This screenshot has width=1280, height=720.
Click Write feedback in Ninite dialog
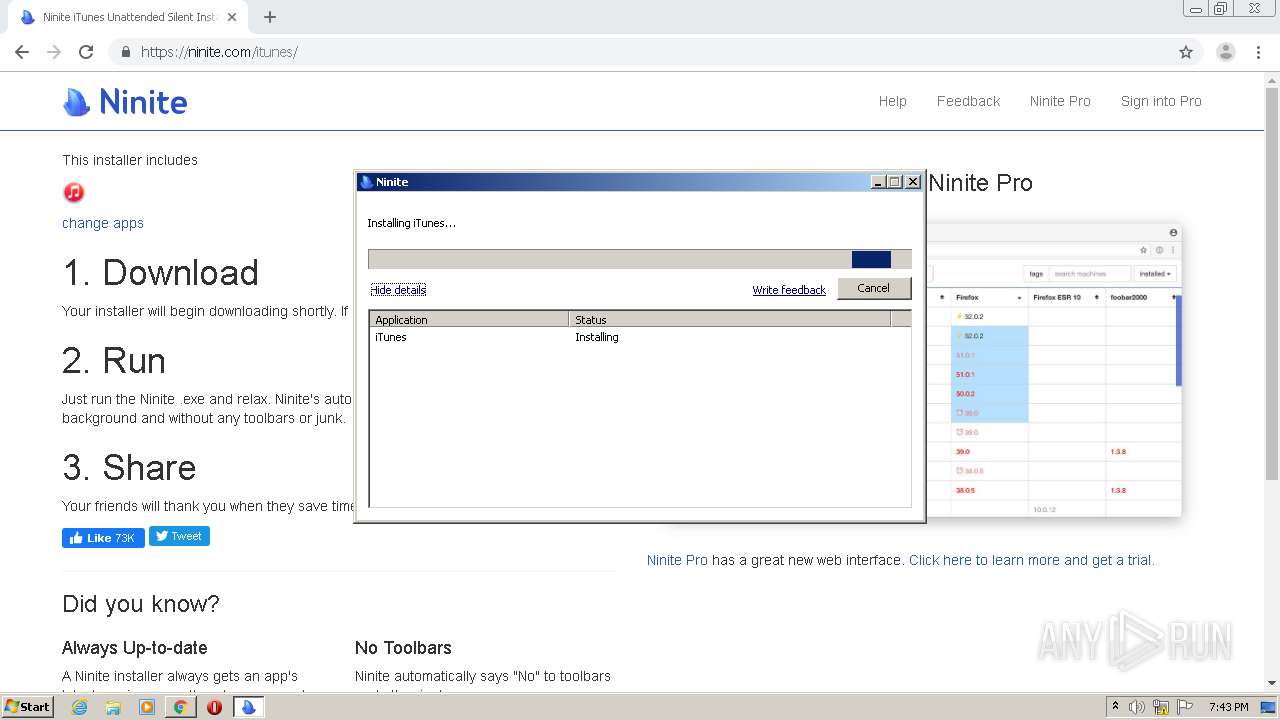789,290
